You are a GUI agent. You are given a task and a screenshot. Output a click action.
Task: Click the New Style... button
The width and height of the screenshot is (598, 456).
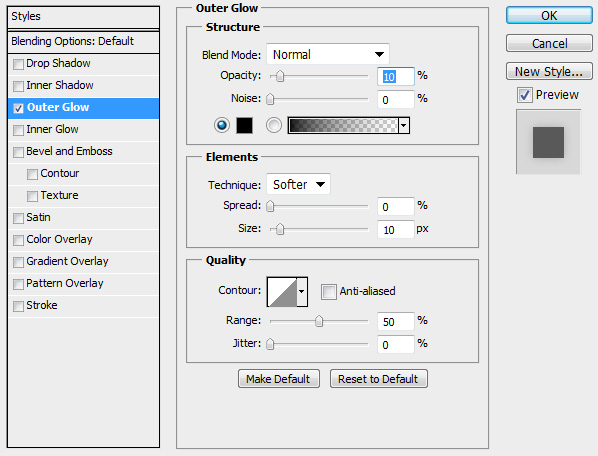coord(549,71)
